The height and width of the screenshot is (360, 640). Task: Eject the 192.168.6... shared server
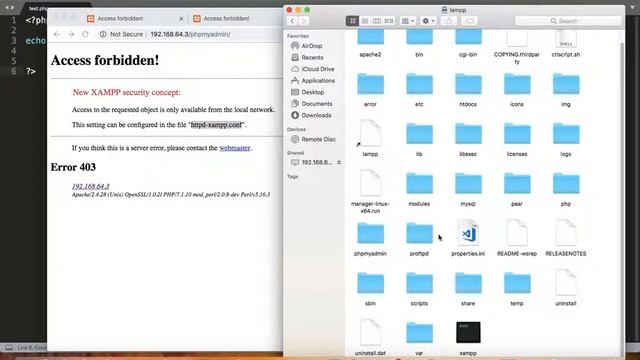tap(339, 162)
